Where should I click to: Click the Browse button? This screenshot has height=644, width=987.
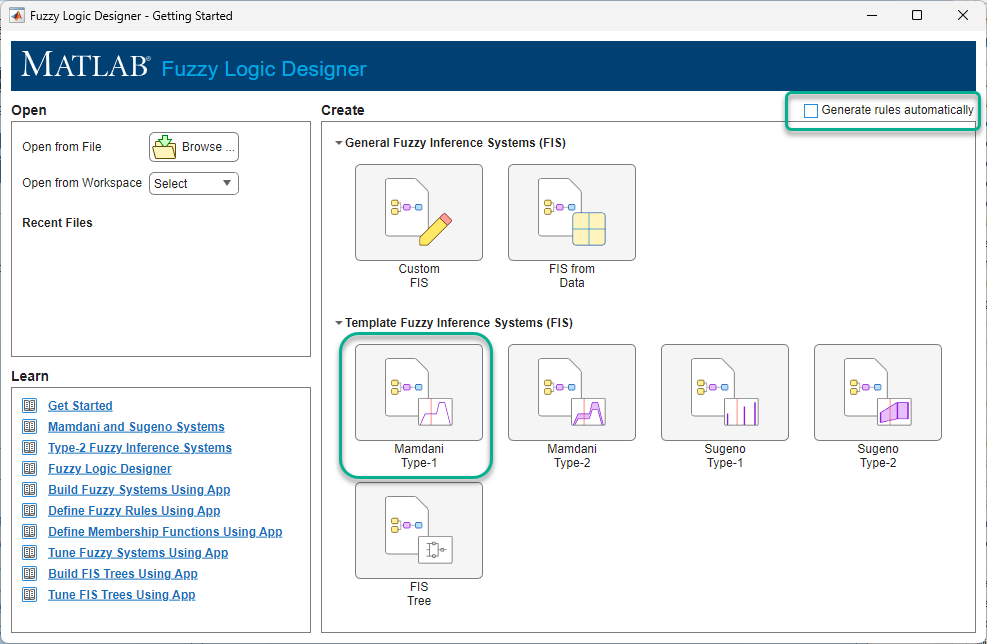point(194,147)
